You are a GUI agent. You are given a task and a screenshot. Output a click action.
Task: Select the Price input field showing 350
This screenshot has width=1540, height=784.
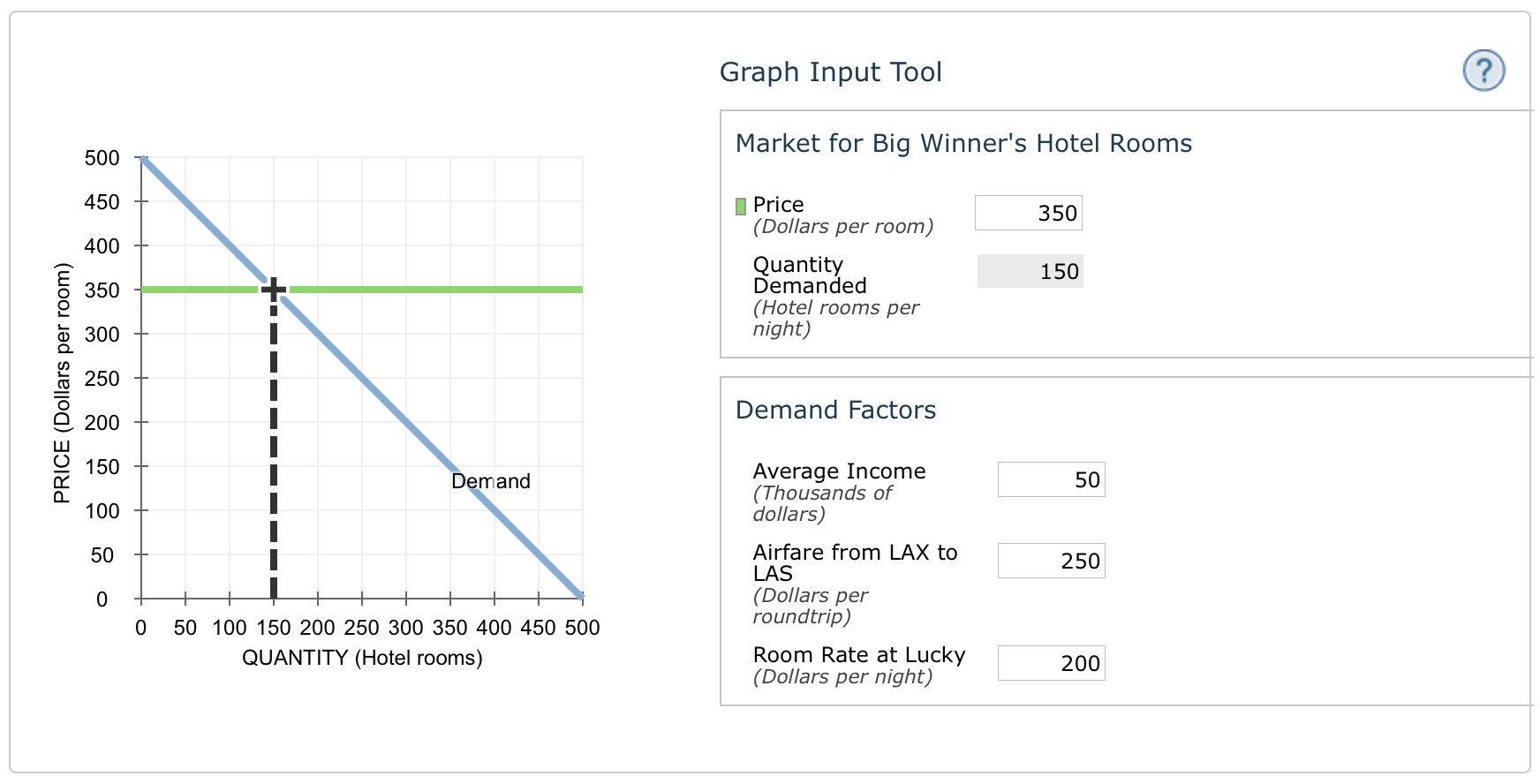coord(1029,212)
